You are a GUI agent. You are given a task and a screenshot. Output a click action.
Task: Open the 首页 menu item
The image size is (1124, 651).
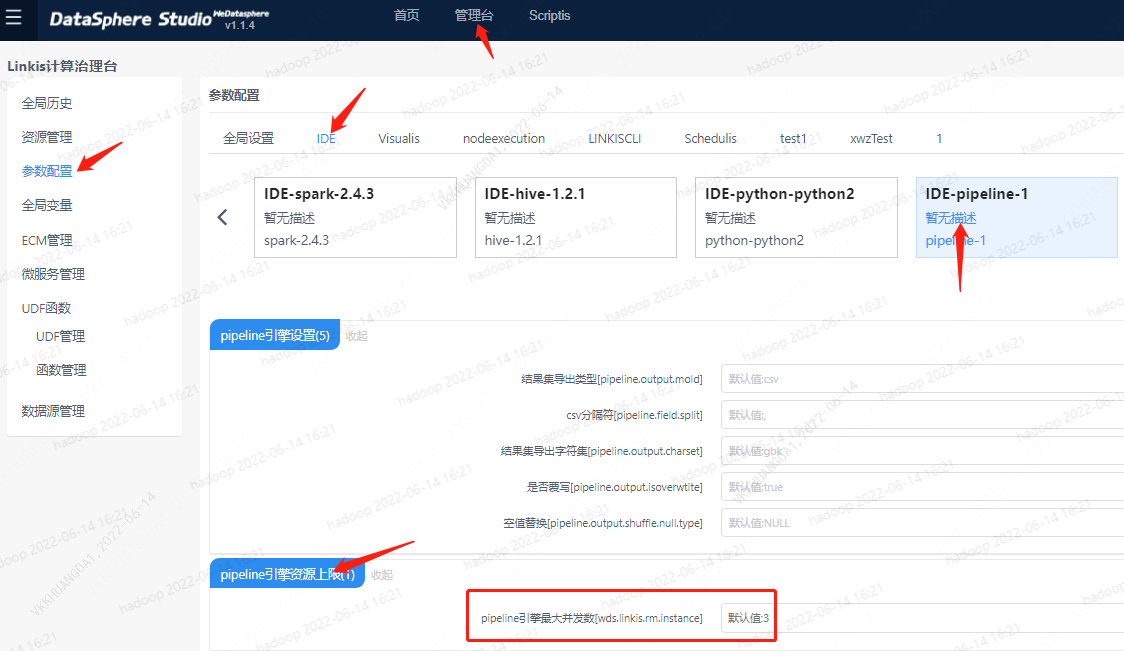(x=406, y=15)
